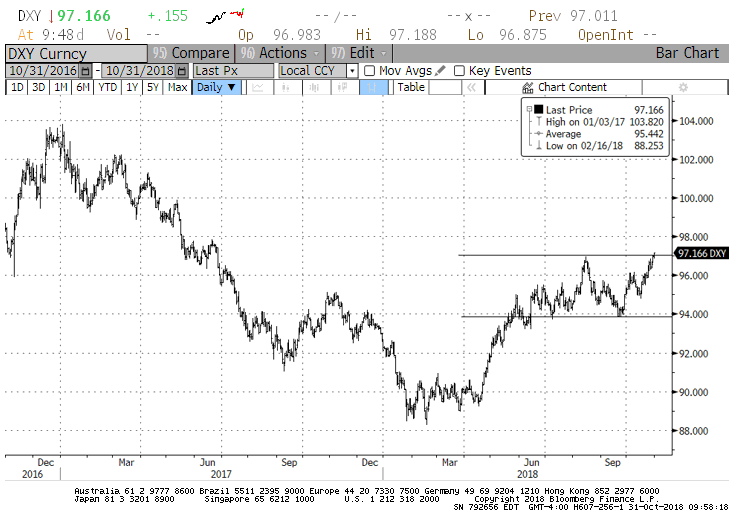Image resolution: width=736 pixels, height=530 pixels.
Task: Edit the end date 10/31/2018 field
Action: (x=140, y=71)
